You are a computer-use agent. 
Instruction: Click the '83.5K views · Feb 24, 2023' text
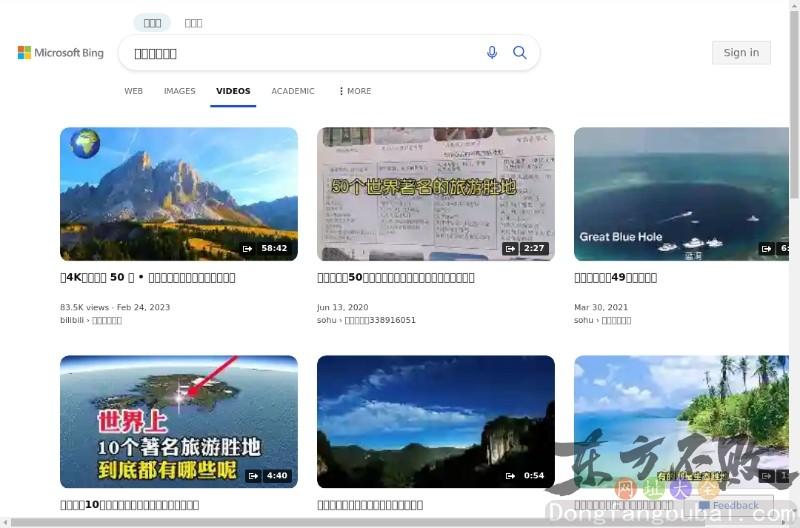(x=115, y=307)
